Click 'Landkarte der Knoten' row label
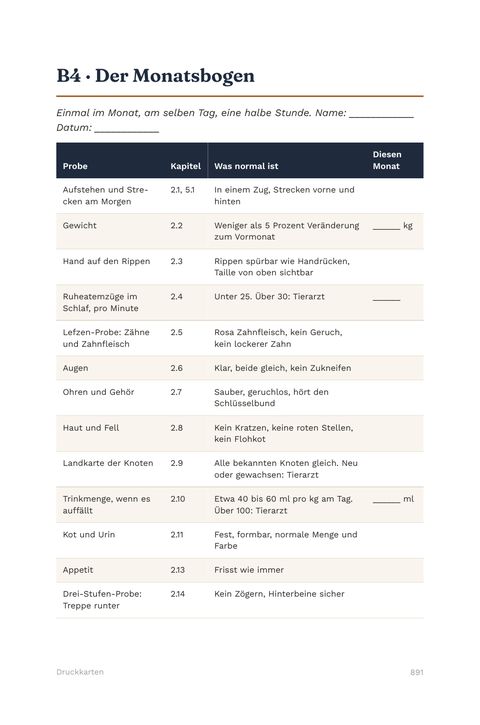Image resolution: width=480 pixels, height=725 pixels. coord(108,463)
